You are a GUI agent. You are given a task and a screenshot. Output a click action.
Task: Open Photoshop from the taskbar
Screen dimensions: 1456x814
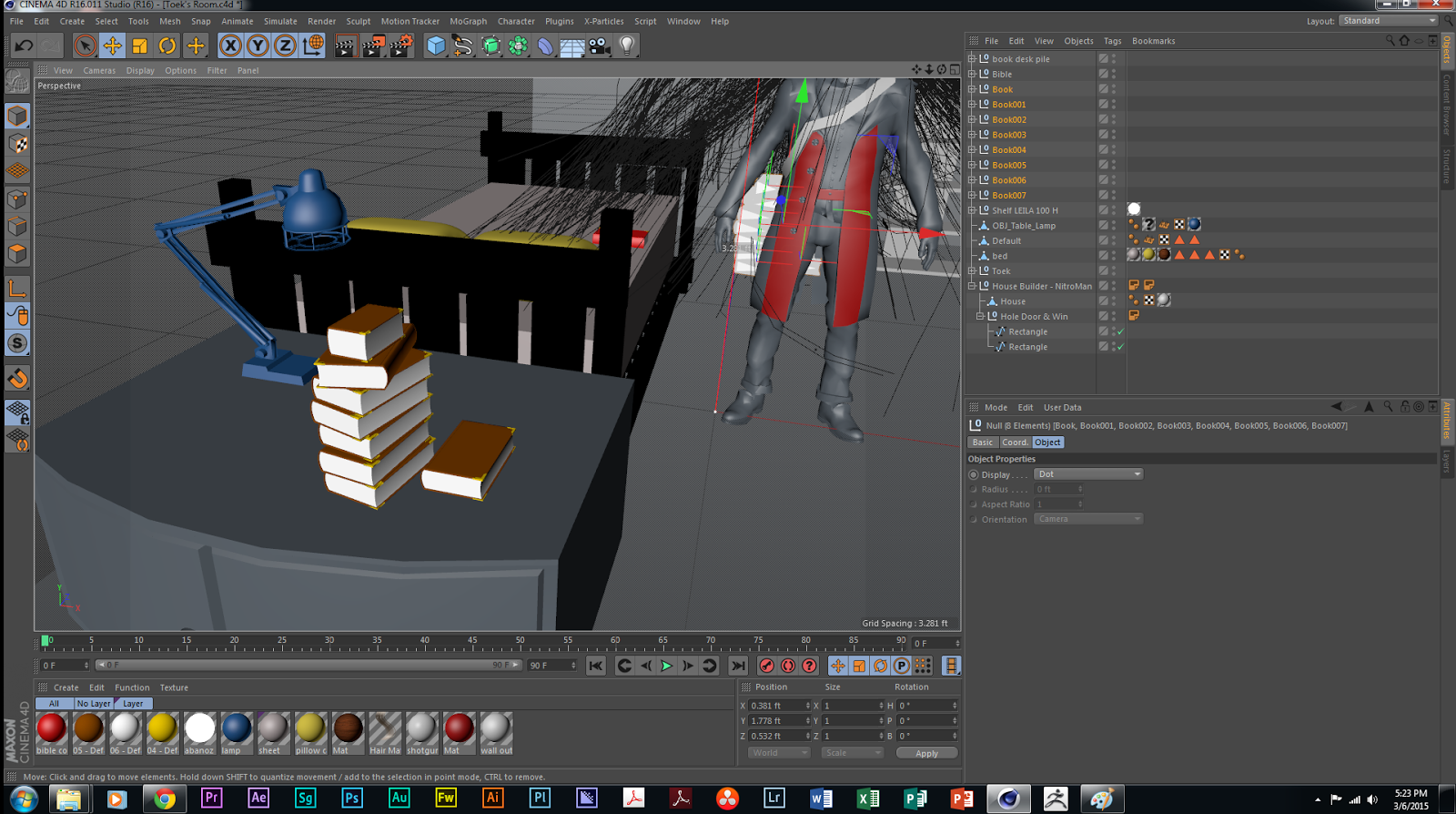tap(351, 799)
